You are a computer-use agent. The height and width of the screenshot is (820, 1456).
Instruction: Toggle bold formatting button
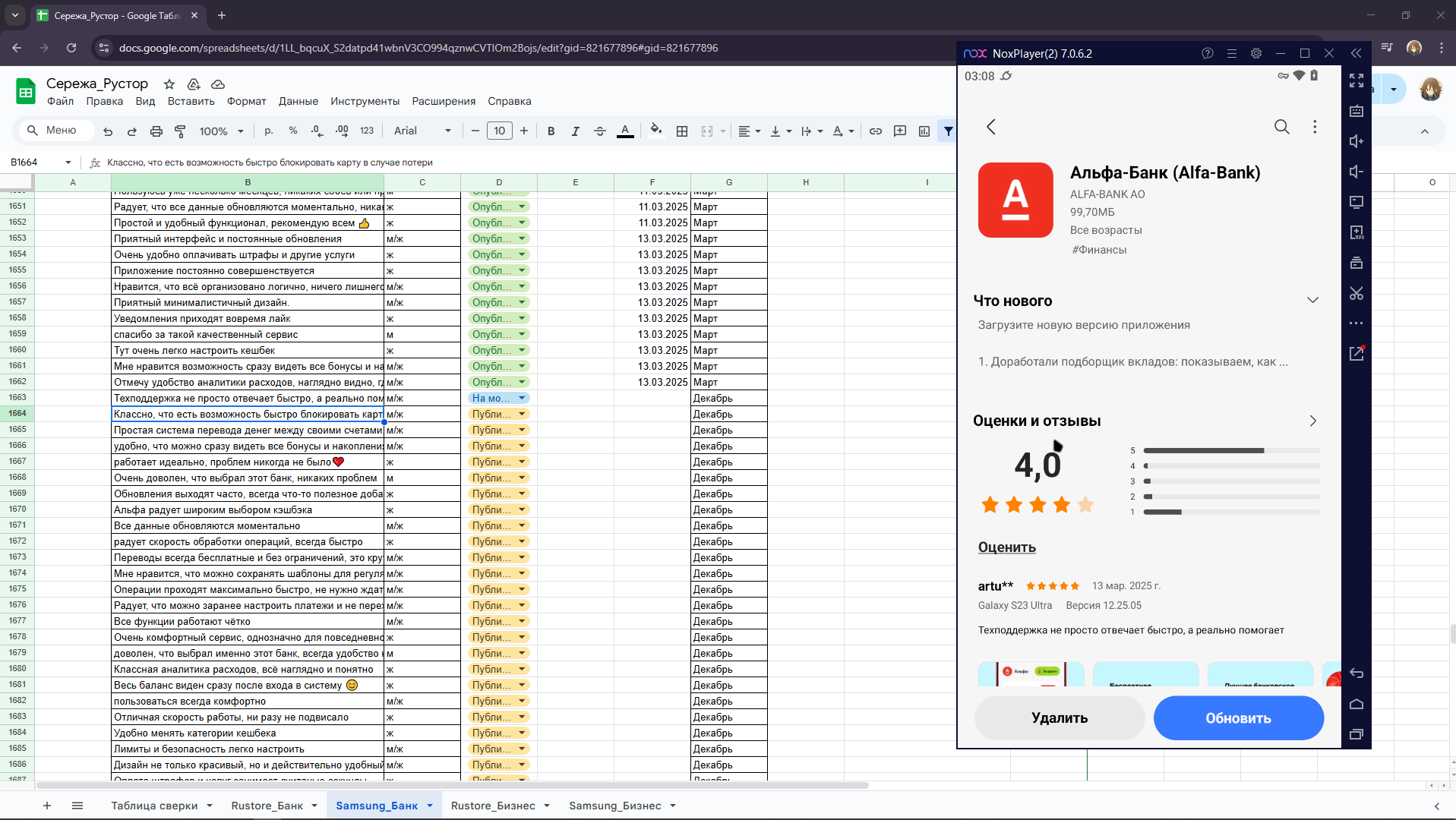coord(551,131)
